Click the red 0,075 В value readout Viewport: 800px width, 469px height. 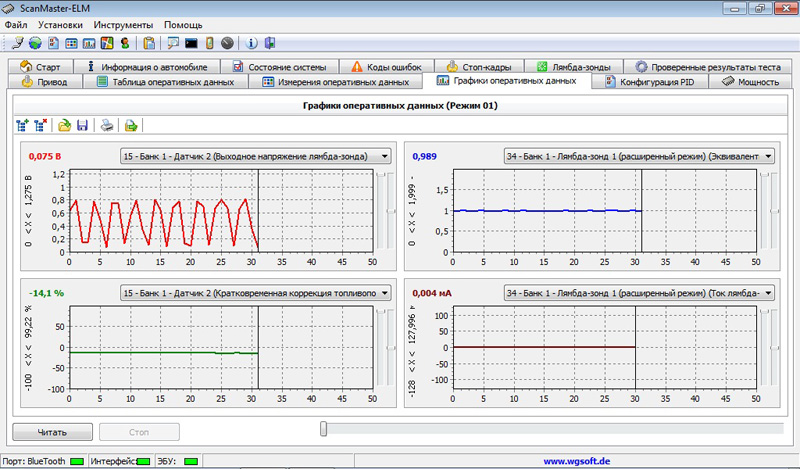[x=45, y=156]
